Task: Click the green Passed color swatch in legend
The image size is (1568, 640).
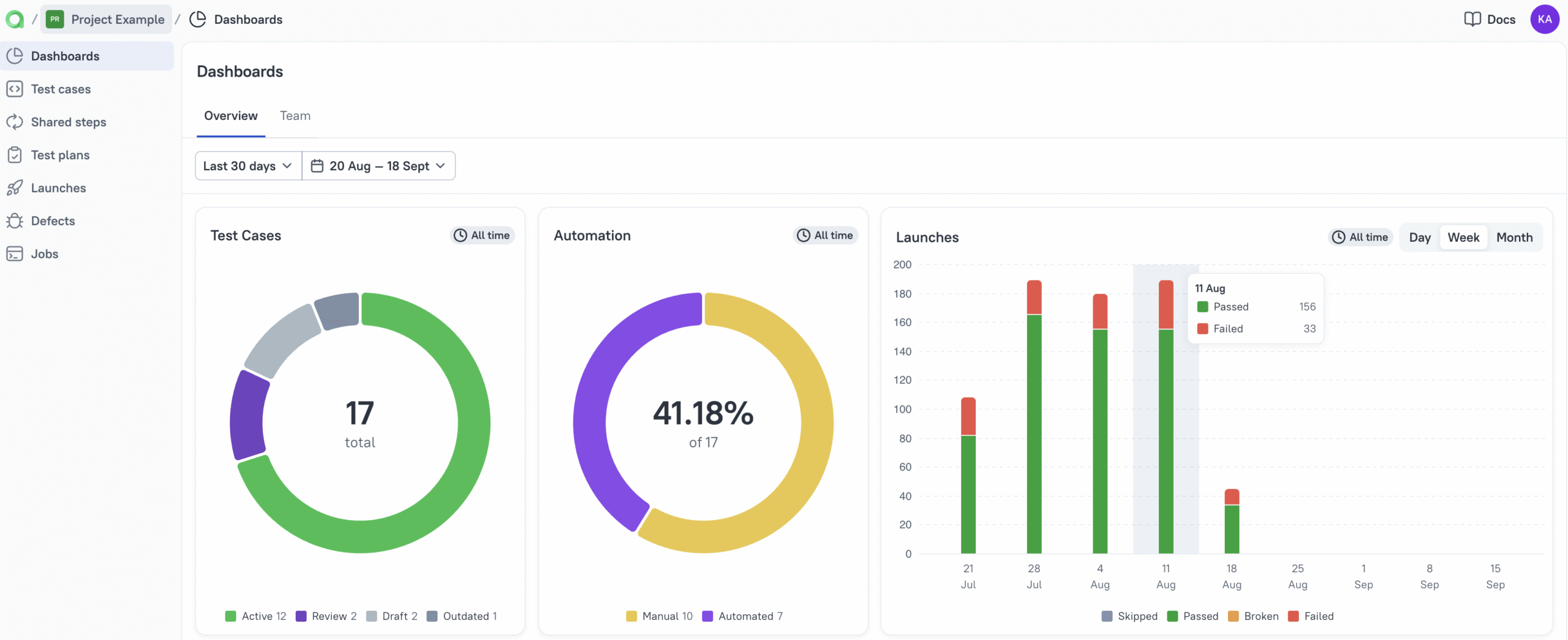Action: [x=1172, y=616]
